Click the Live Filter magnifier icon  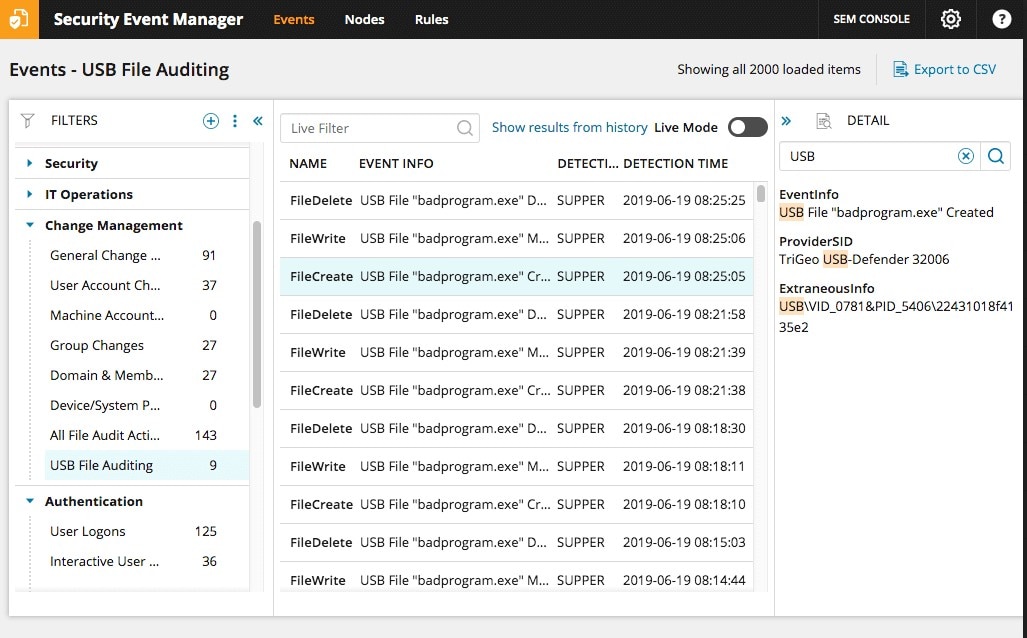click(465, 128)
